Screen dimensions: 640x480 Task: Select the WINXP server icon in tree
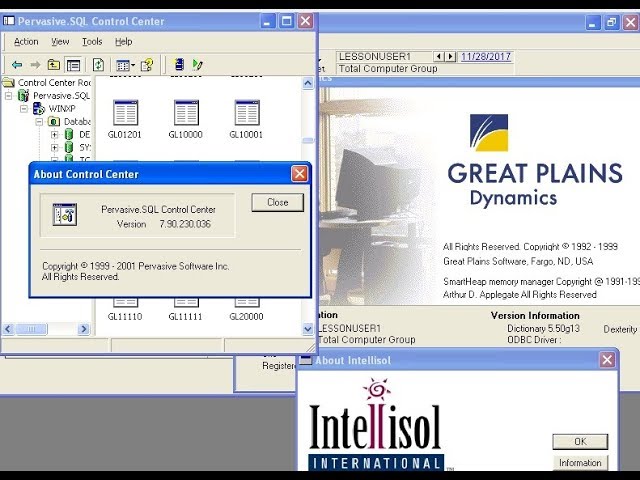pyautogui.click(x=39, y=109)
